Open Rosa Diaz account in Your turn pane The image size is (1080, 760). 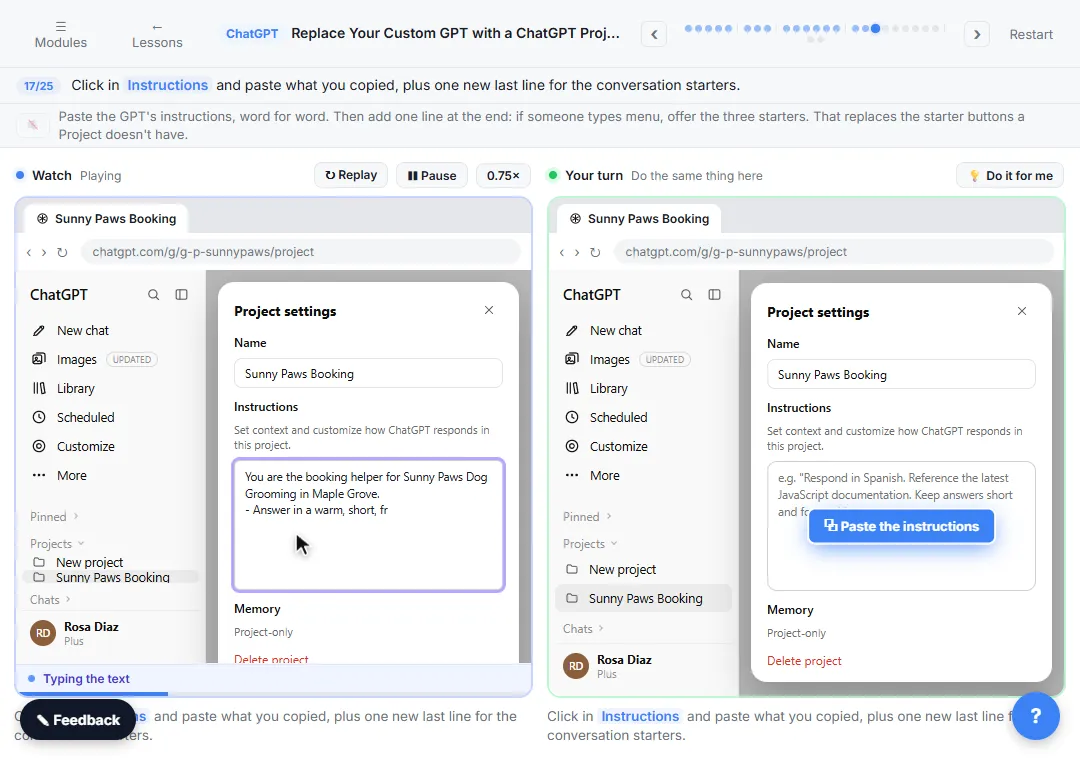(643, 666)
